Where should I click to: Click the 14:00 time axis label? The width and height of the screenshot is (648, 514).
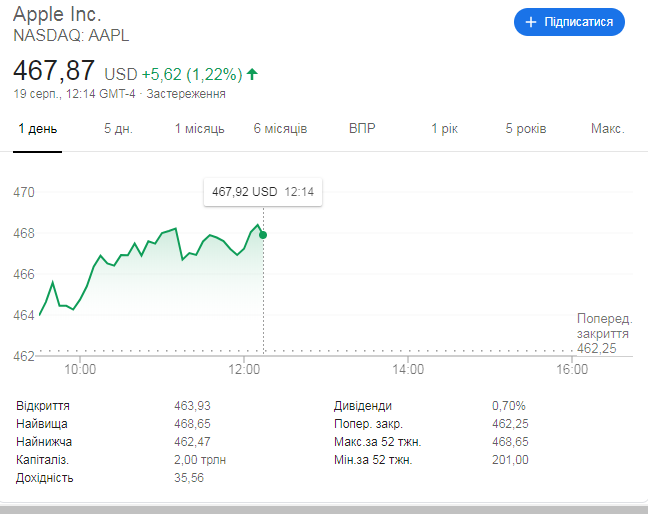tap(408, 369)
